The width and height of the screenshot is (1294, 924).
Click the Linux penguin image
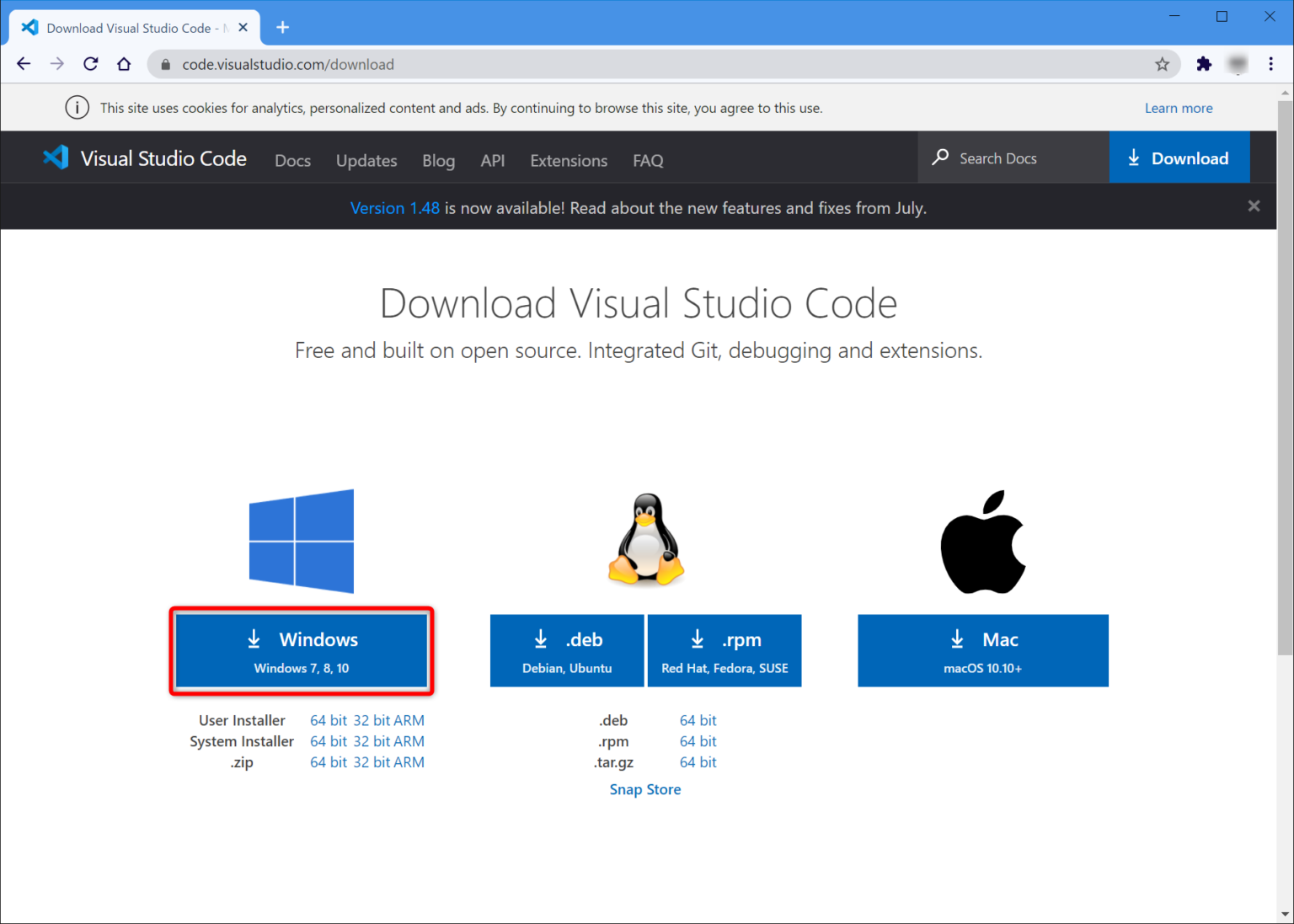[x=646, y=540]
